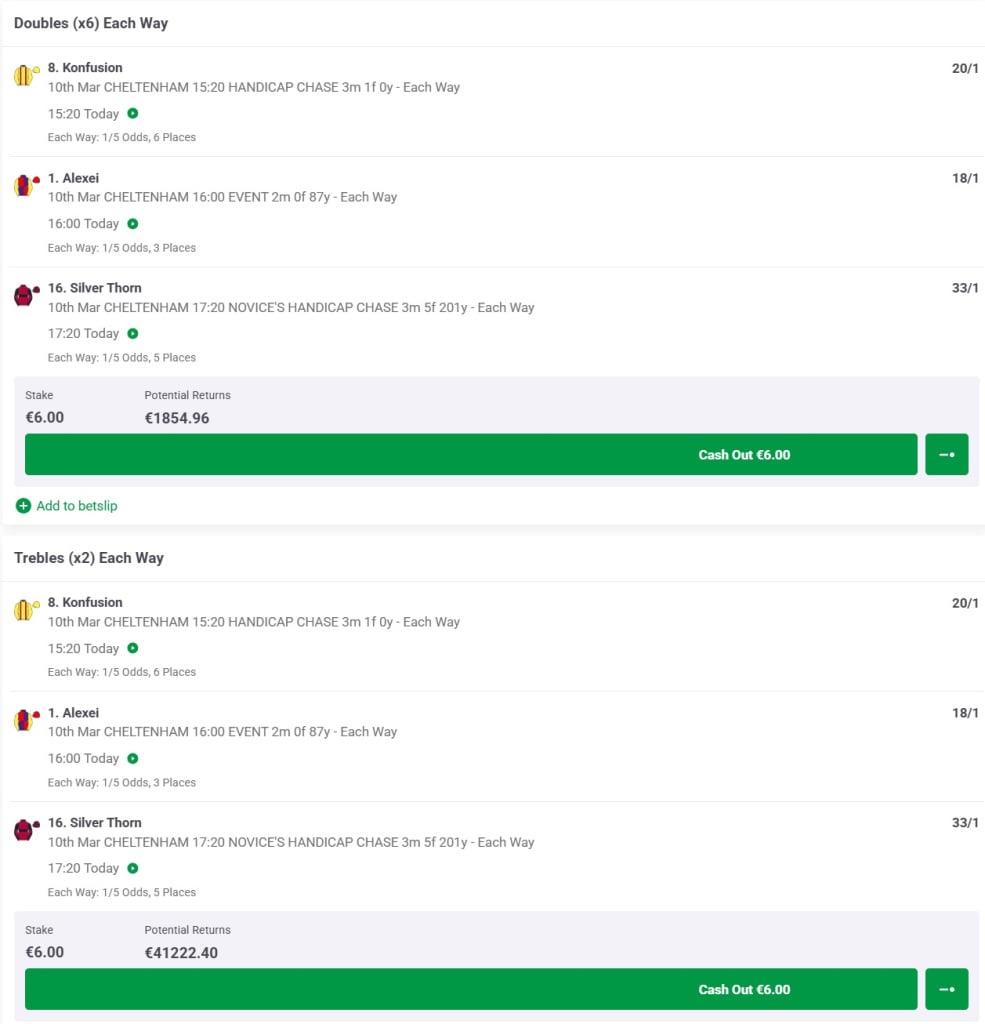Click live stream icon beside 15:20 Today in Doubles
985x1024 pixels.
click(133, 114)
